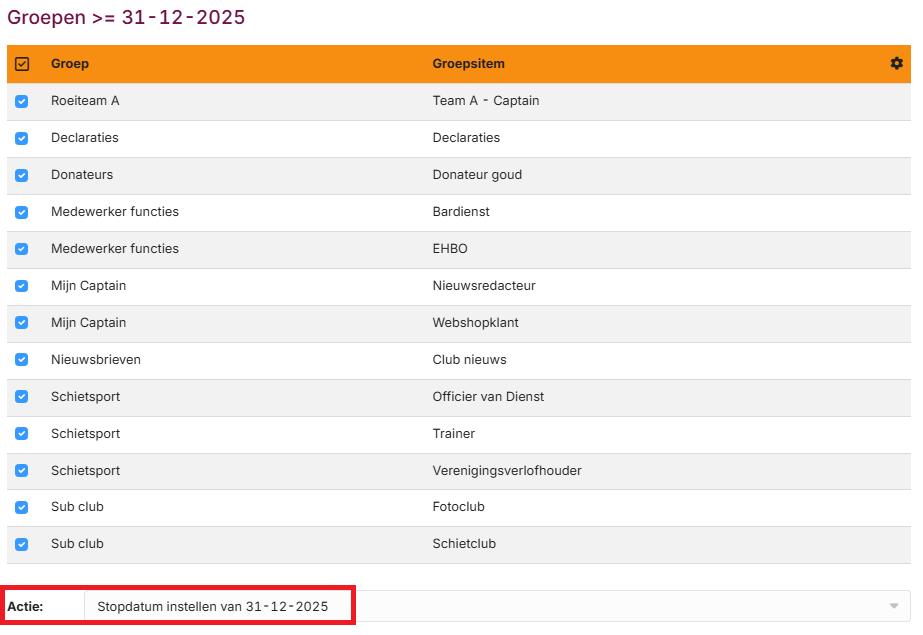Screen dimensions: 923x635
Task: Click the Groepen >= 31-12-2025 heading
Action: pos(125,17)
